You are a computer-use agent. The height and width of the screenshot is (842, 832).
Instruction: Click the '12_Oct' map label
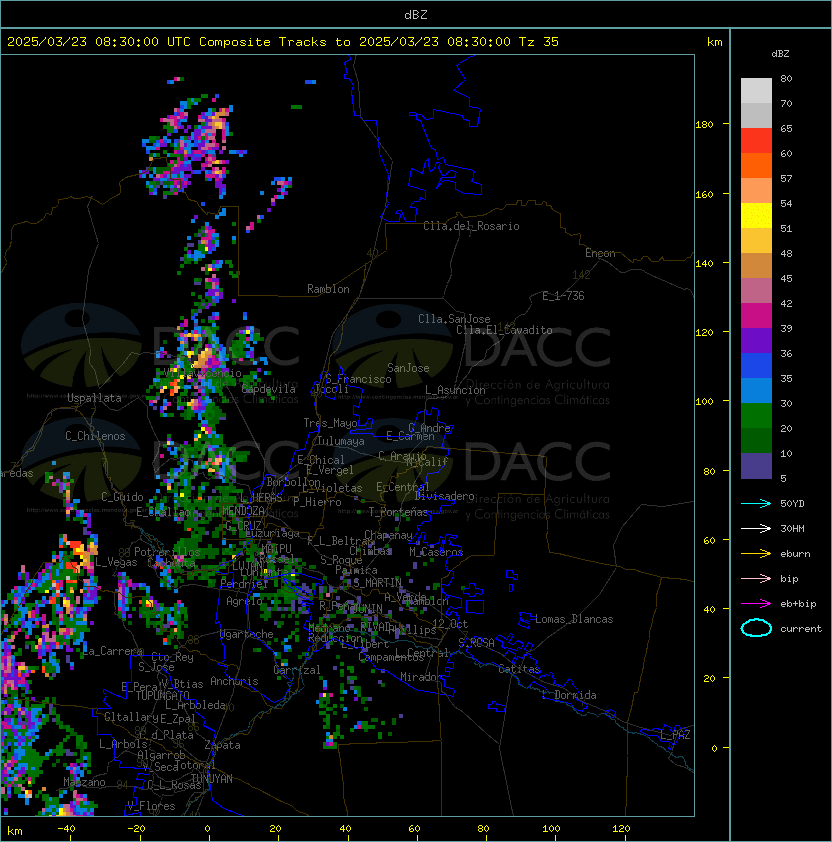(450, 624)
